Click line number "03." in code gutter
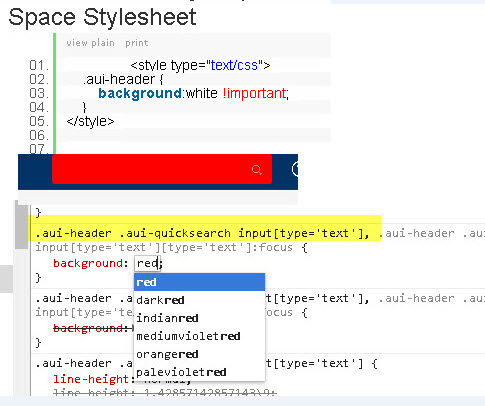 coord(39,93)
